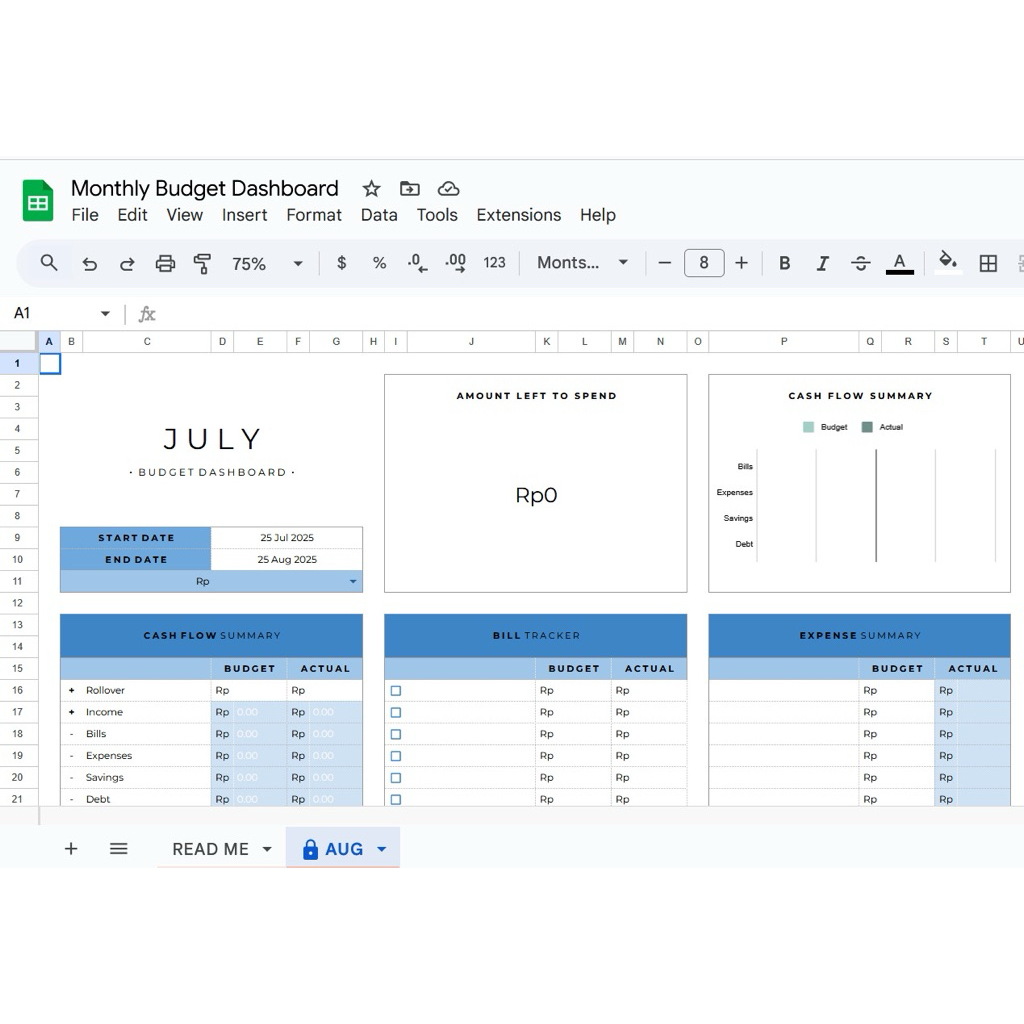Open search in the toolbar
The image size is (1024, 1024).
pyautogui.click(x=48, y=263)
